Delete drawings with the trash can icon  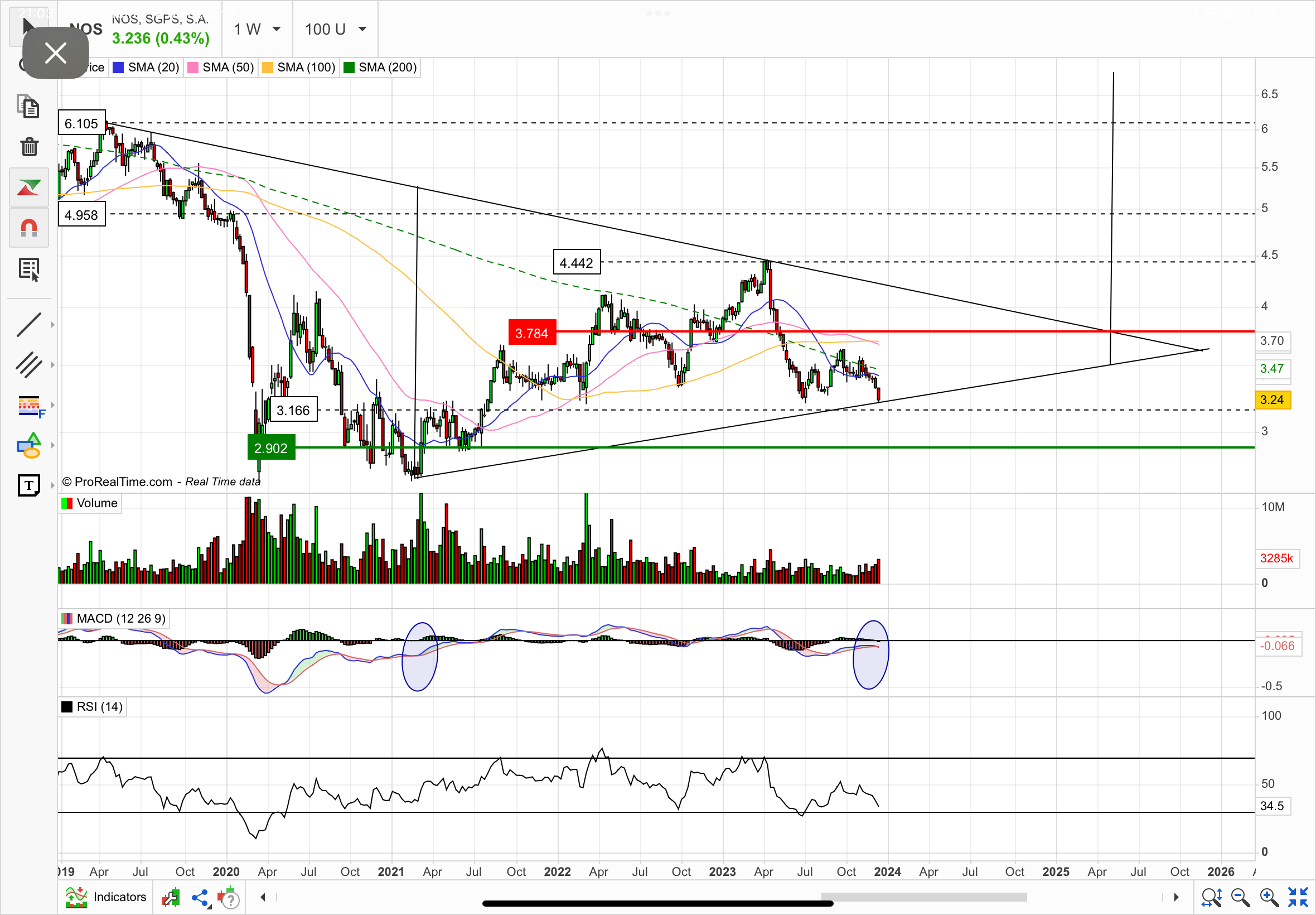tap(29, 147)
